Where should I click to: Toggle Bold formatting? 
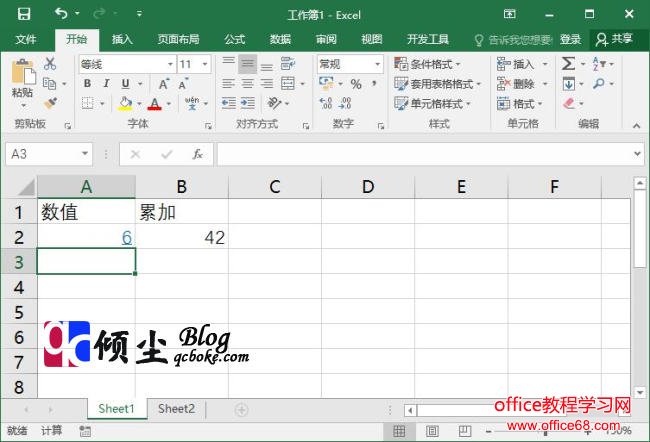click(87, 83)
